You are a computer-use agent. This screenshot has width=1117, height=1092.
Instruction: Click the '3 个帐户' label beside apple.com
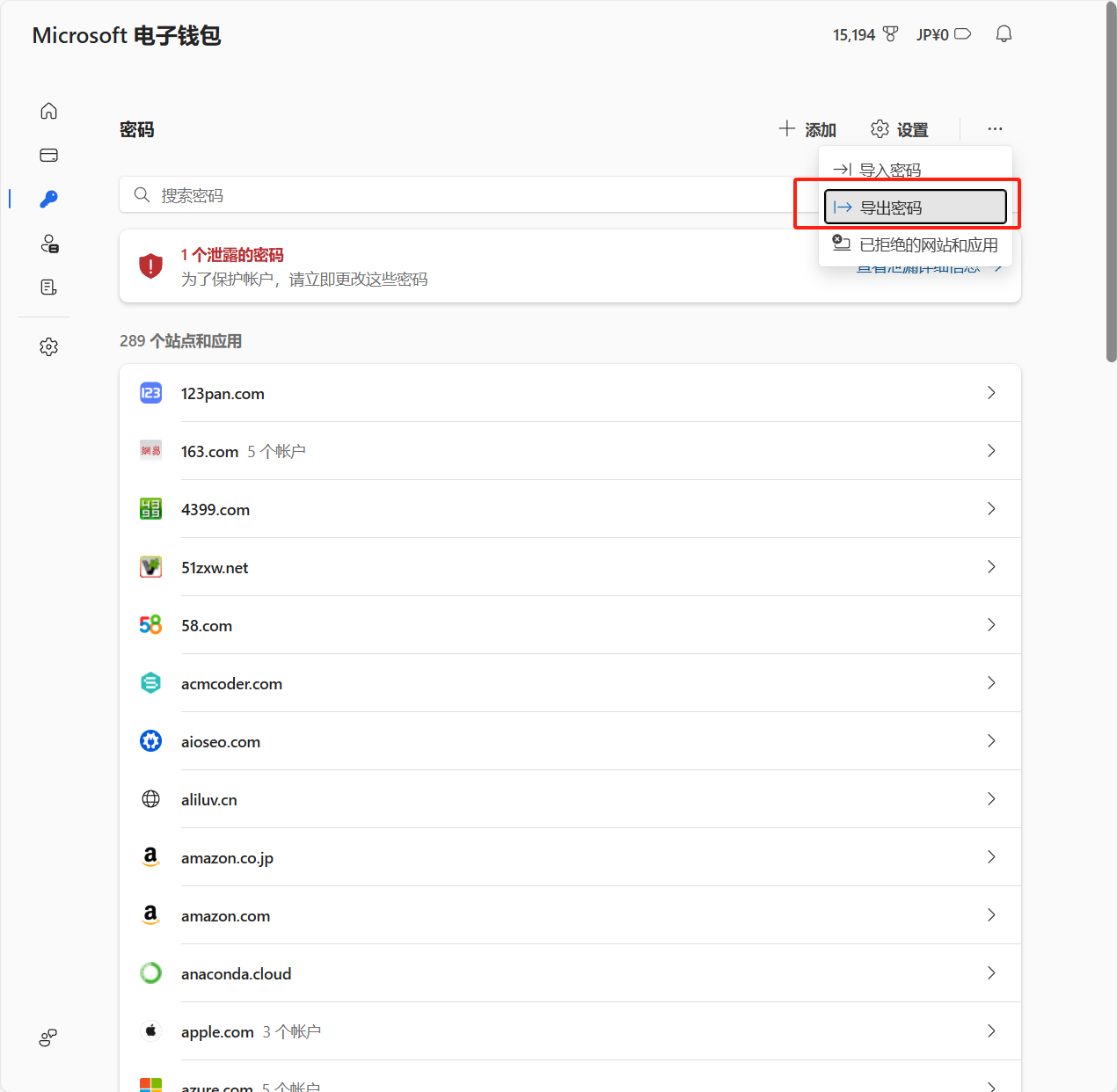point(291,1032)
